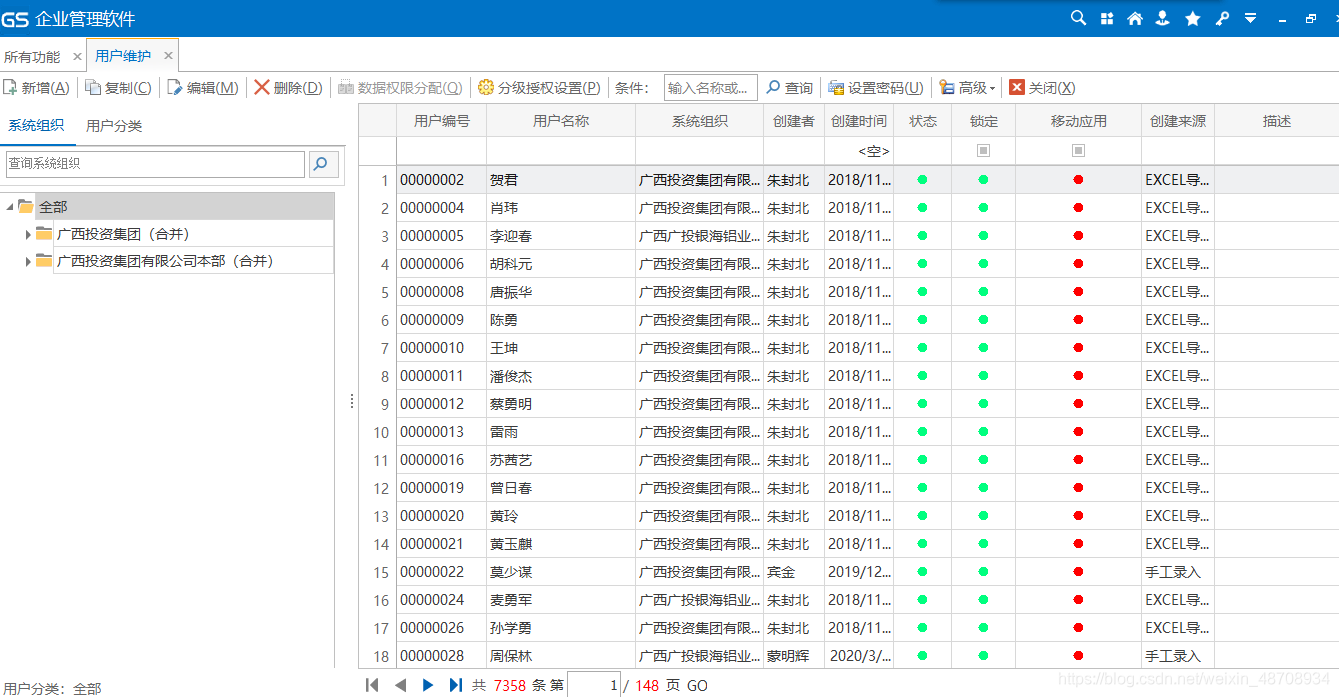Collapse the 全部 tree node

pos(10,207)
